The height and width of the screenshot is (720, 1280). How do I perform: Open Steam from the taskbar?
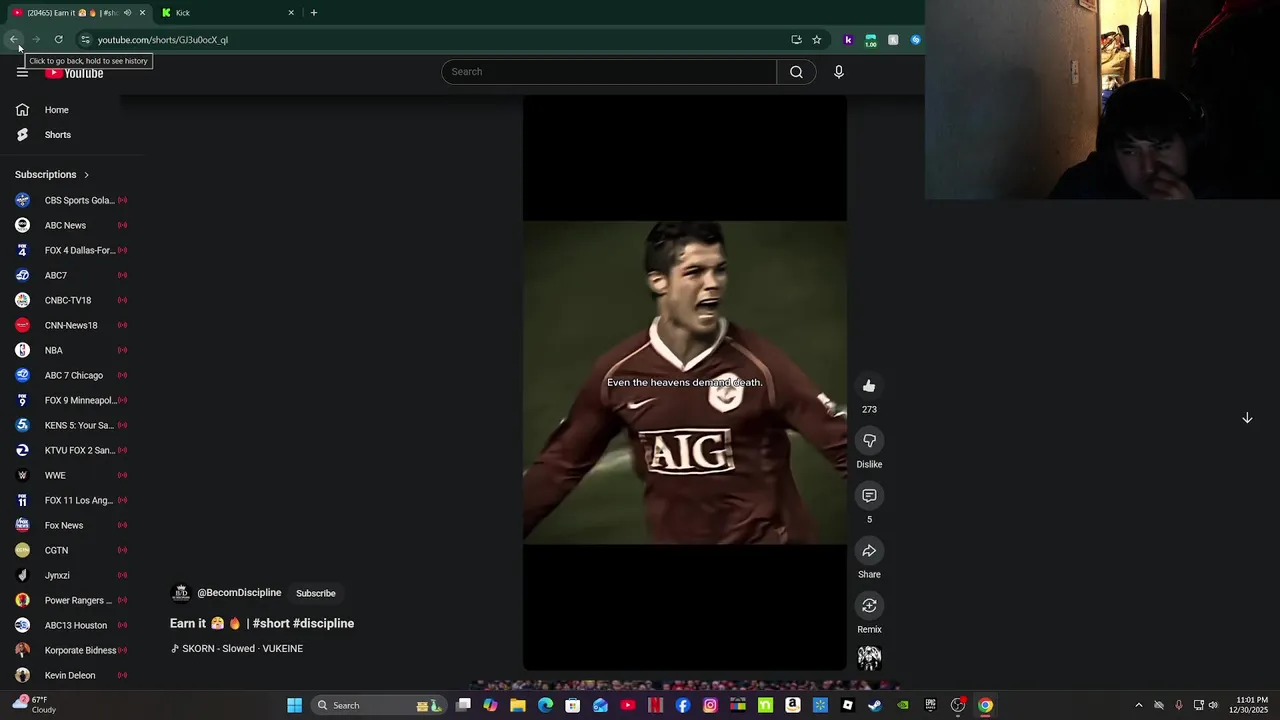point(875,705)
